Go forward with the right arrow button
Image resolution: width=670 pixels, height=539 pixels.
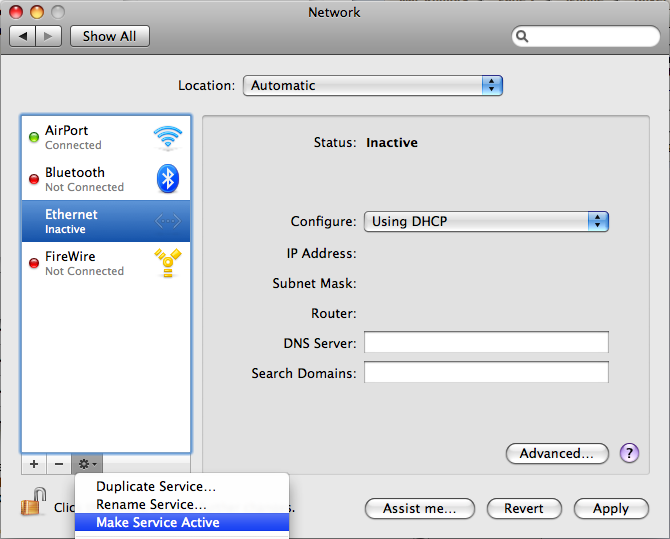point(49,36)
